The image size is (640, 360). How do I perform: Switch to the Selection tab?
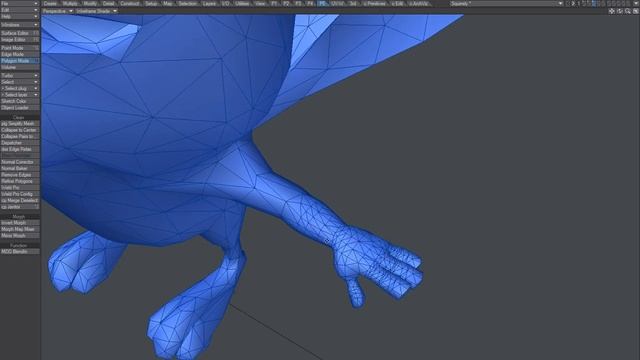188,3
